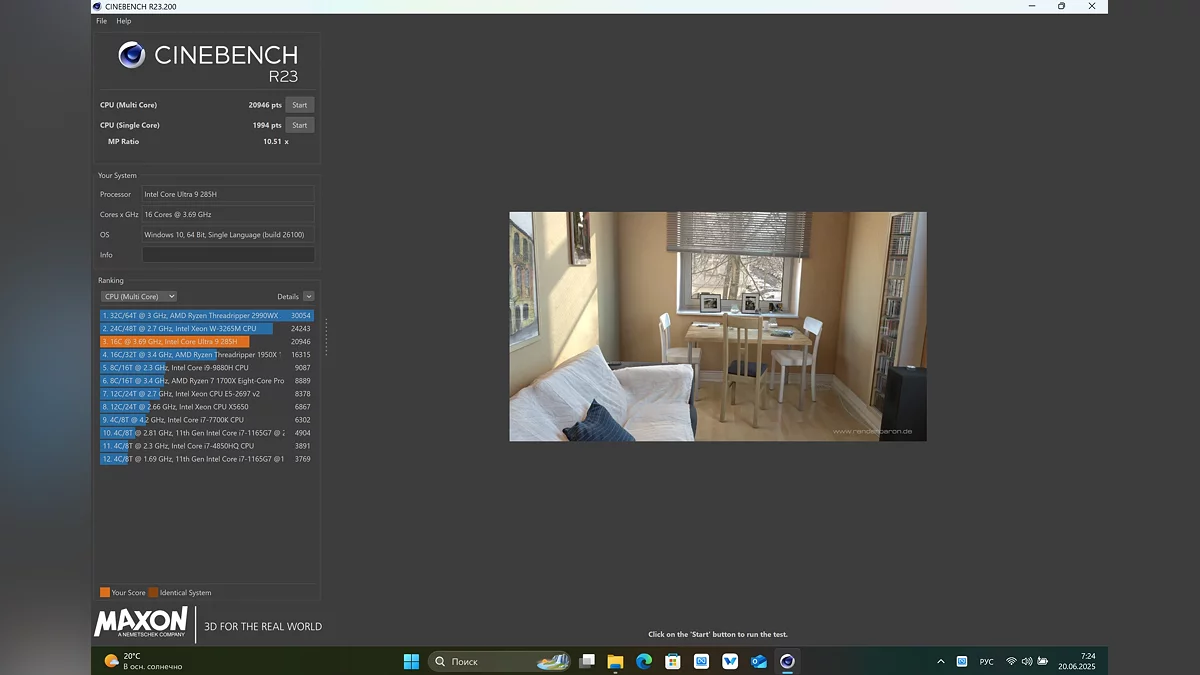Click the Cinebench icon in the taskbar
This screenshot has height=675, width=1200.
point(787,661)
